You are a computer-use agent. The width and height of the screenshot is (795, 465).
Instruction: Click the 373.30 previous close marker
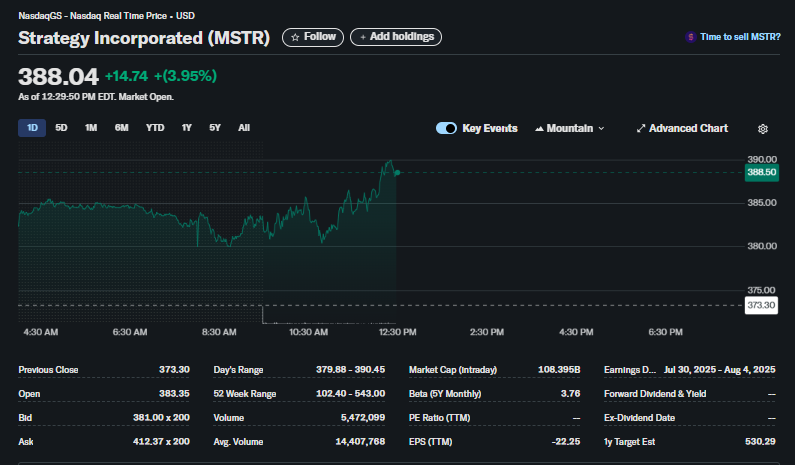point(762,305)
